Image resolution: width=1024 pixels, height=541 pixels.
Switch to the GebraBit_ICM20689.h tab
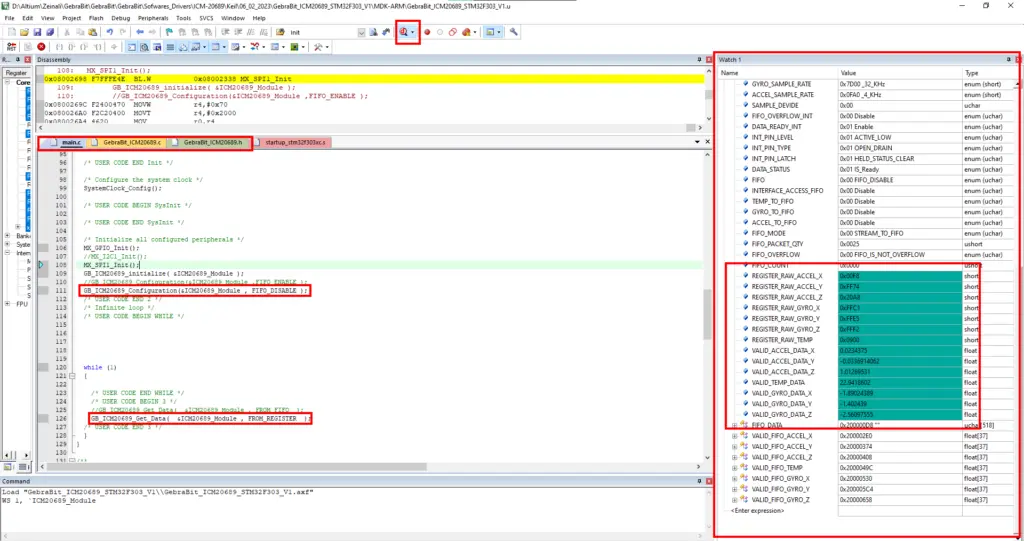tap(208, 142)
